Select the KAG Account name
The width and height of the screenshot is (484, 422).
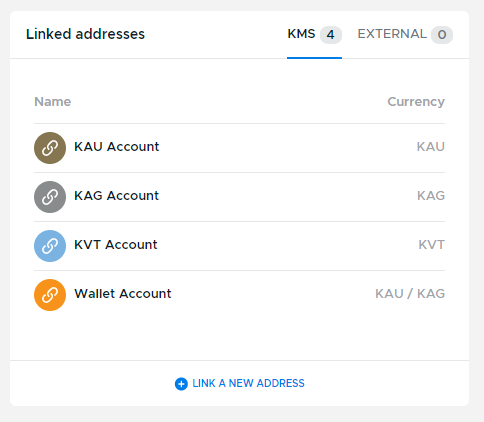116,196
